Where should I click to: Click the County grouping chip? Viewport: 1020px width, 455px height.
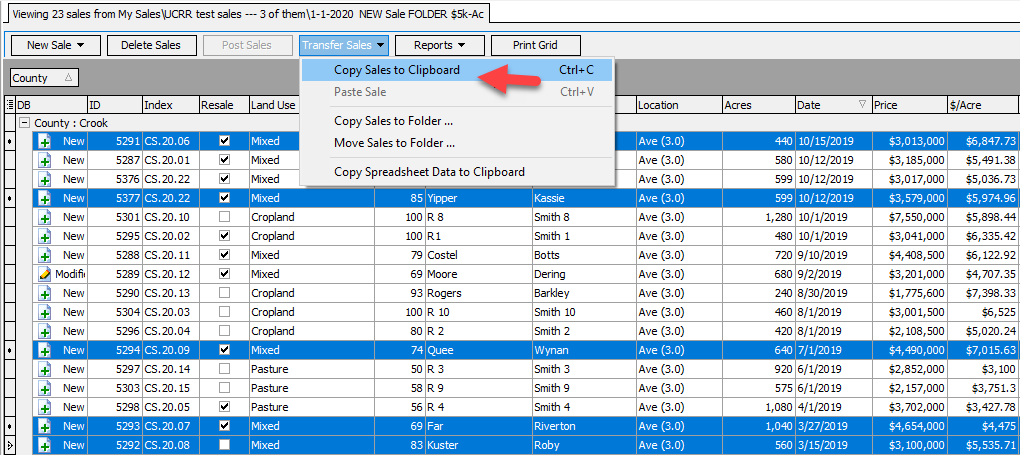pyautogui.click(x=43, y=78)
